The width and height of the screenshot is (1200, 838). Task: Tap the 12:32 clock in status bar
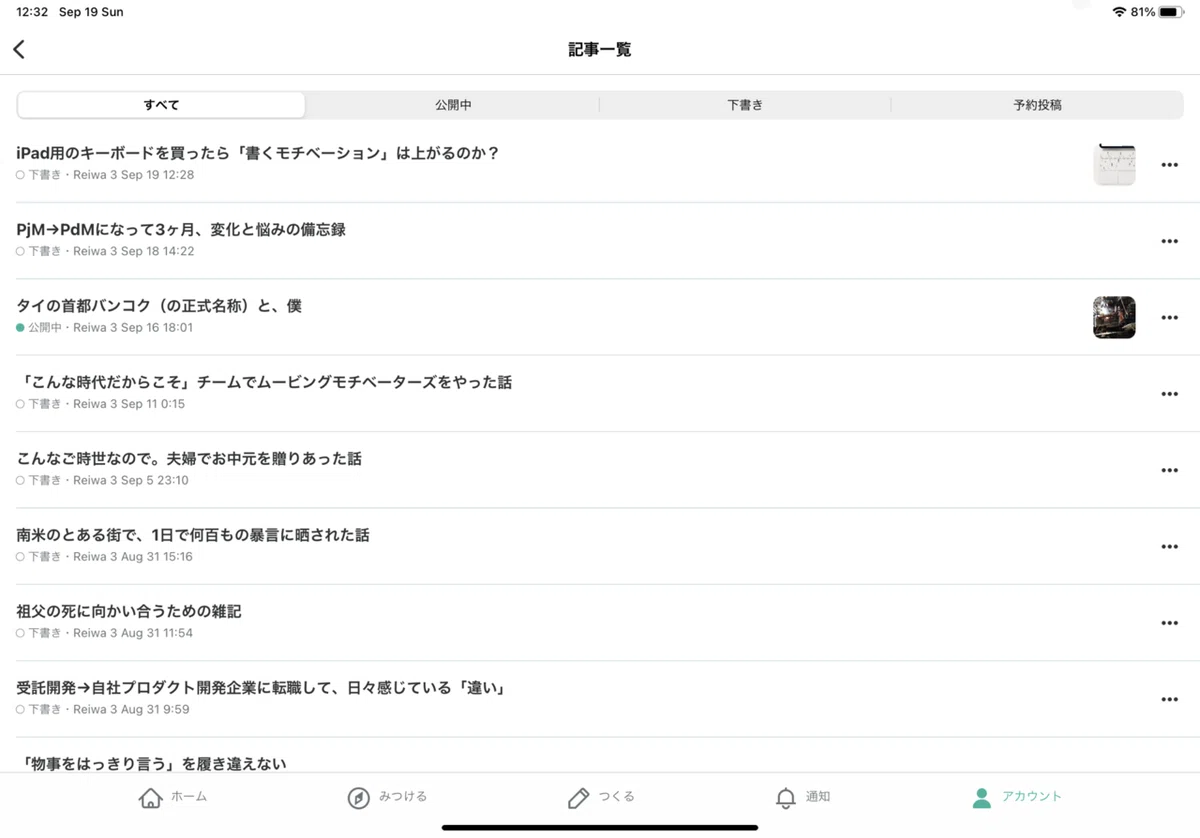32,12
